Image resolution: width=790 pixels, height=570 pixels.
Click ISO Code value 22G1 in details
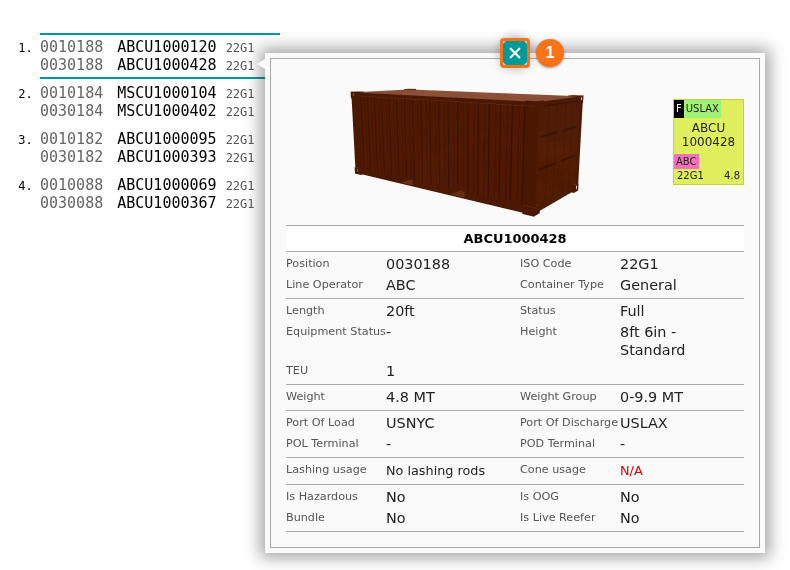coord(639,264)
